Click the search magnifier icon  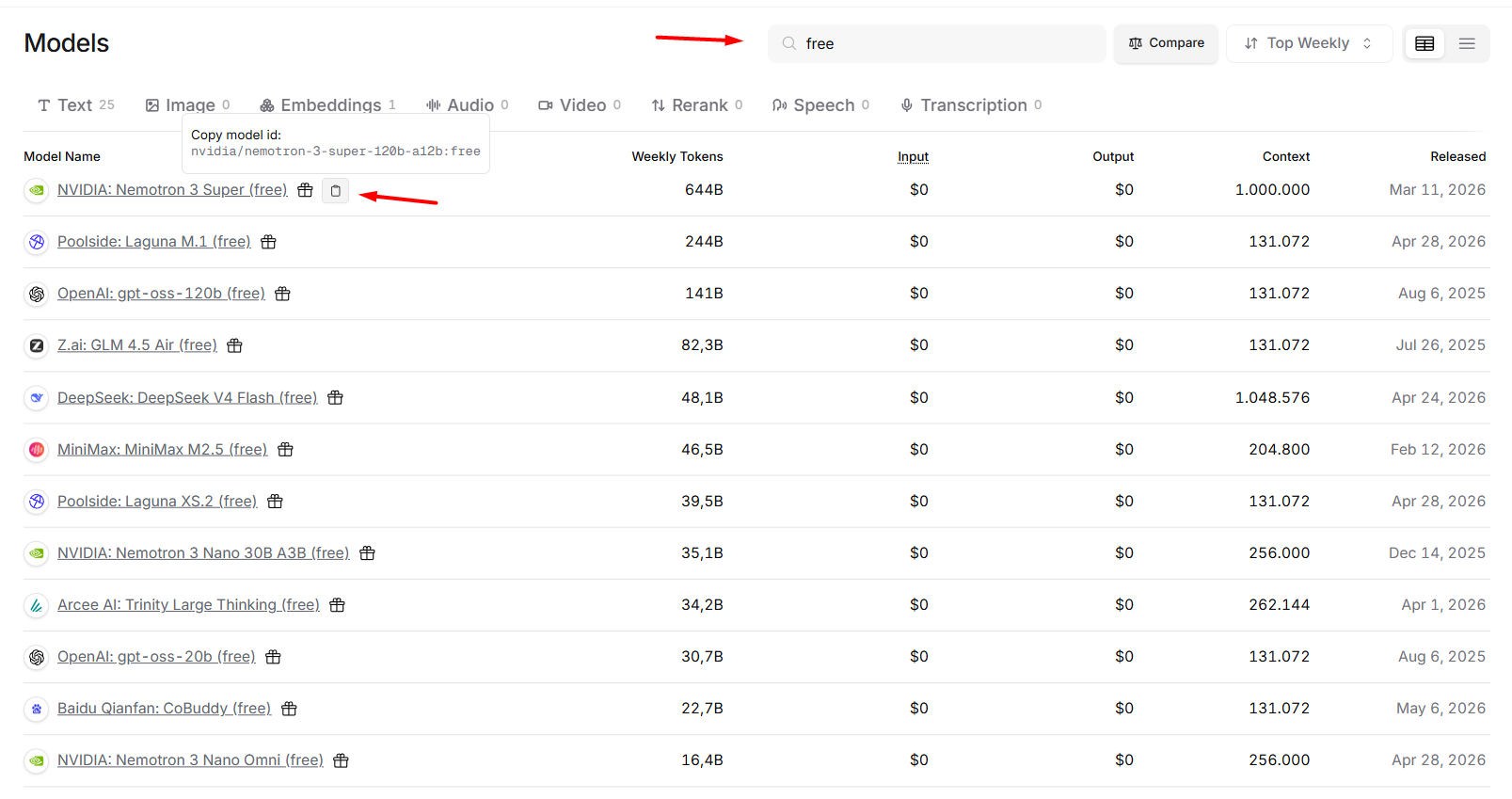point(789,43)
